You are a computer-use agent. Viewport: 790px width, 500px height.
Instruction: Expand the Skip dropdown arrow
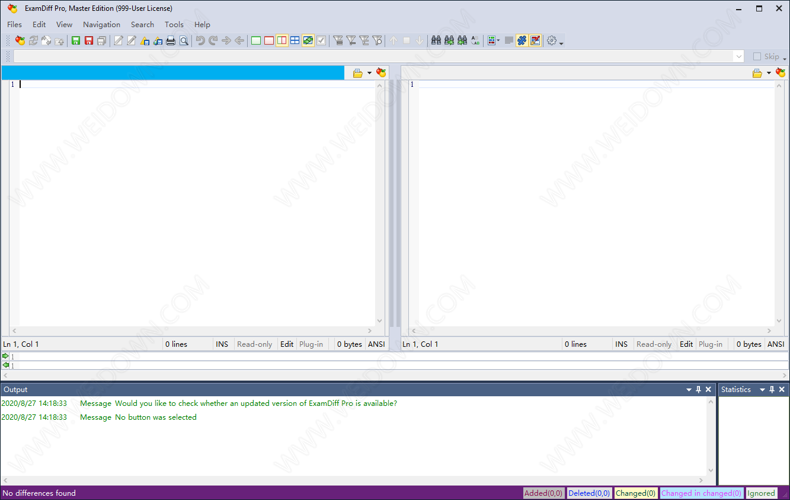point(784,58)
